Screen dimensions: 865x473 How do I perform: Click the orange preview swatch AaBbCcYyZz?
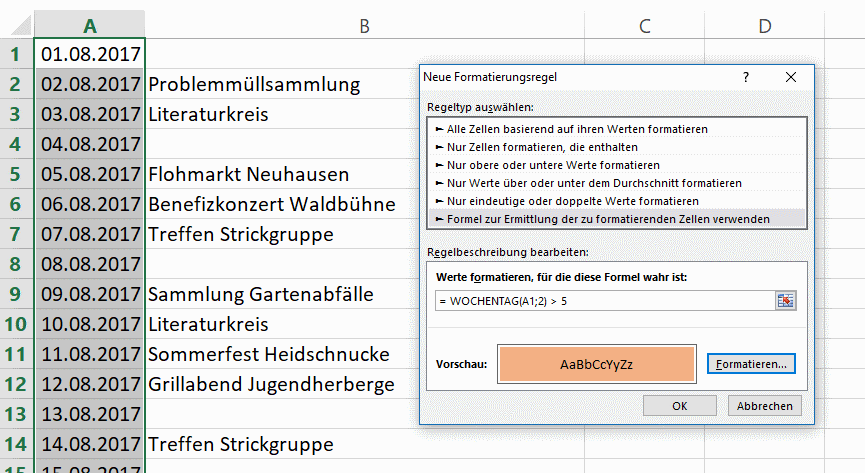(x=597, y=364)
